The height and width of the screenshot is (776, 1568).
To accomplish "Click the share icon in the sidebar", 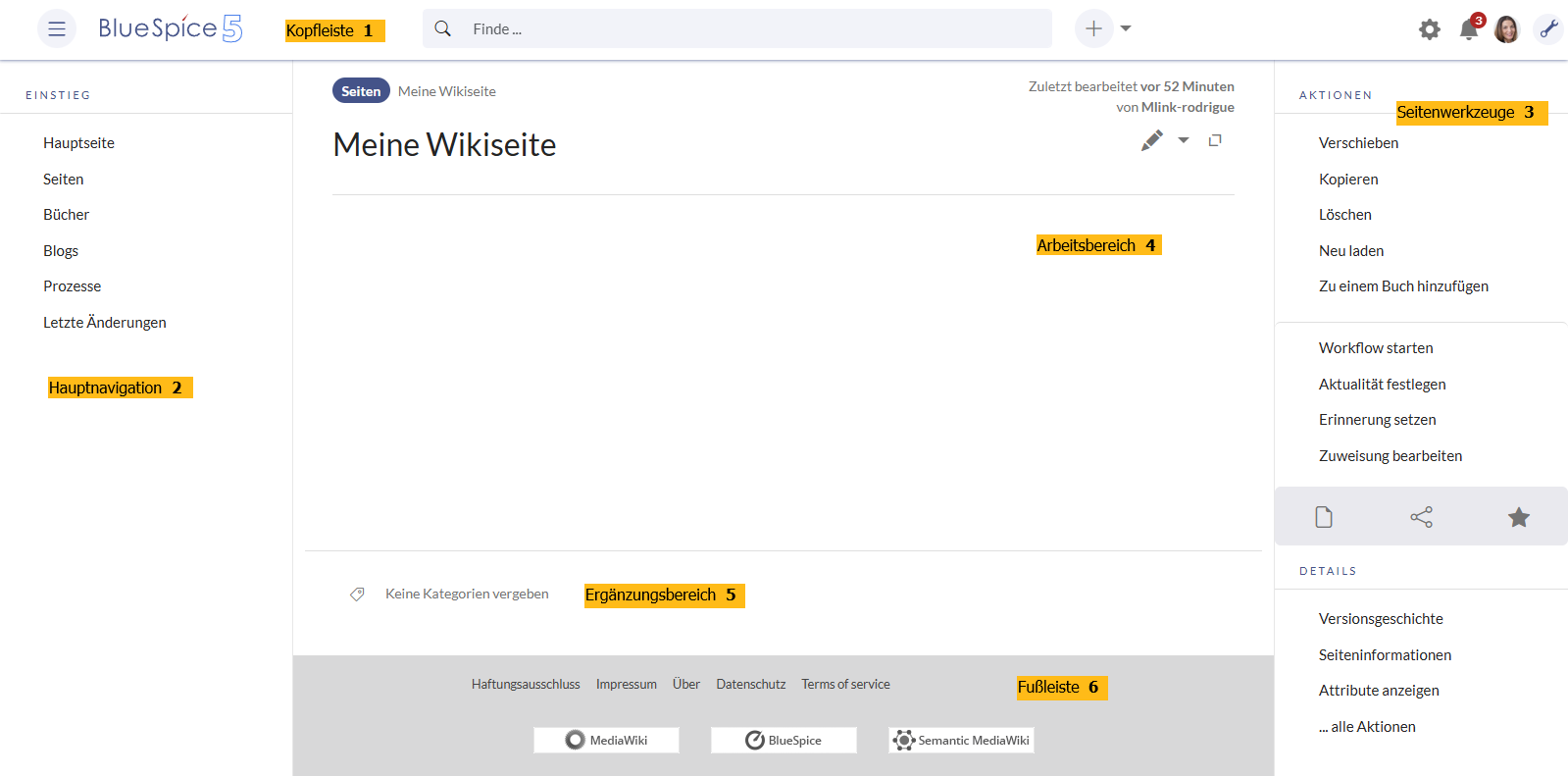I will (x=1421, y=517).
